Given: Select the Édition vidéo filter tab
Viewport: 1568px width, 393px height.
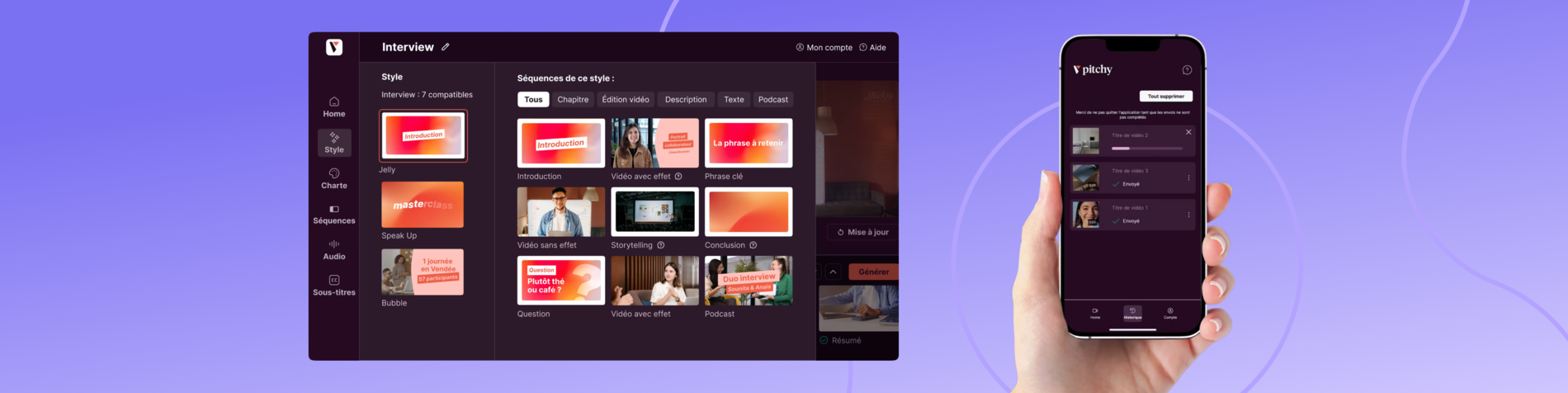Looking at the screenshot, I should coord(626,99).
